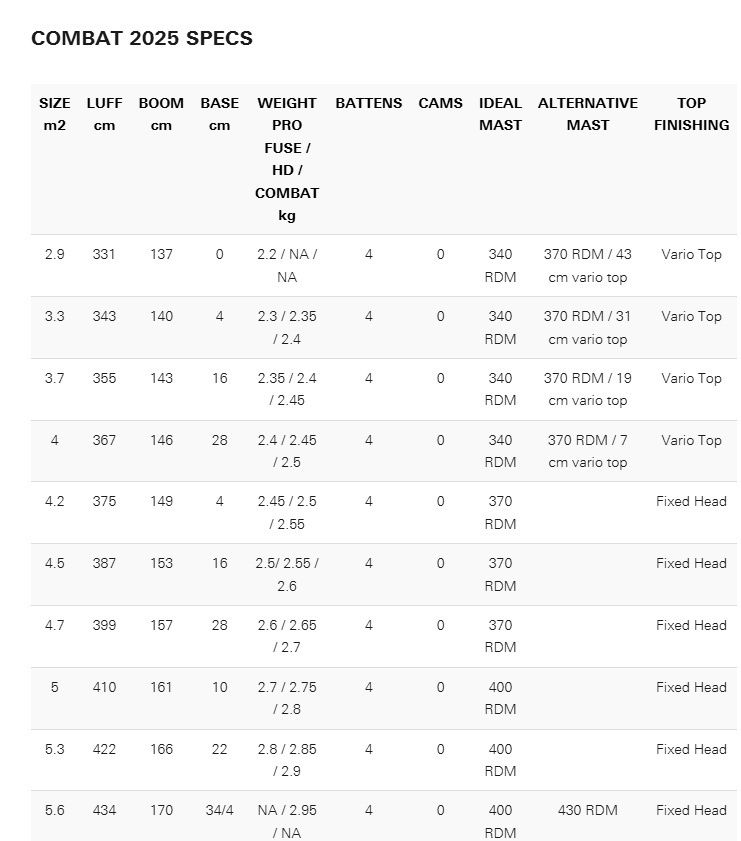Click the 430 RDM alternative mast cell

[588, 810]
